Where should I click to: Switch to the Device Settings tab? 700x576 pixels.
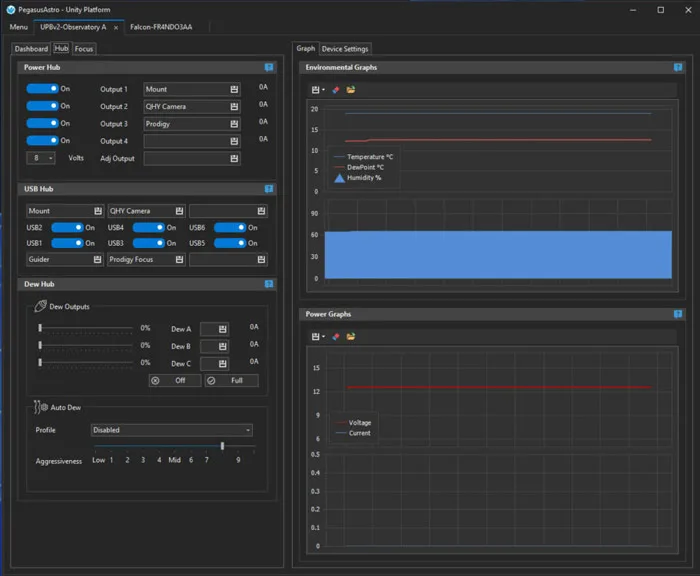345,48
